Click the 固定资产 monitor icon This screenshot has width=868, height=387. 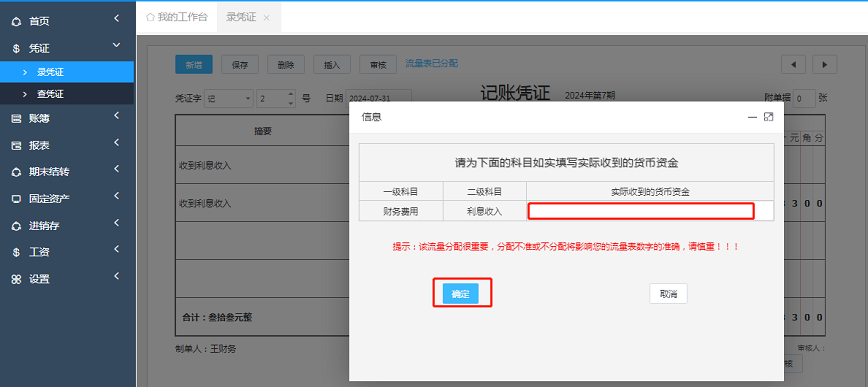(x=16, y=199)
